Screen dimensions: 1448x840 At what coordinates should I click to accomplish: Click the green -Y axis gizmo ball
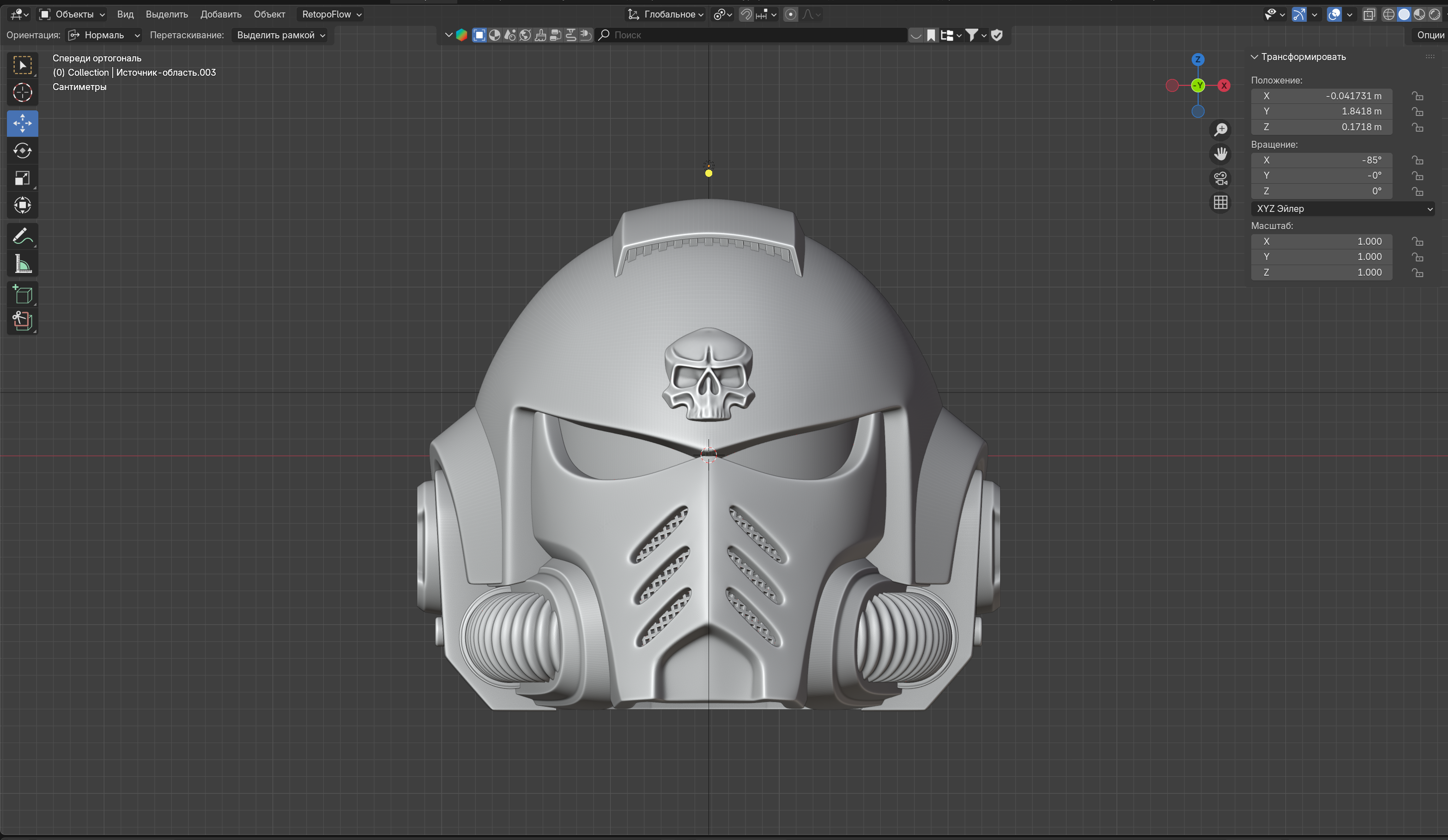(x=1198, y=85)
